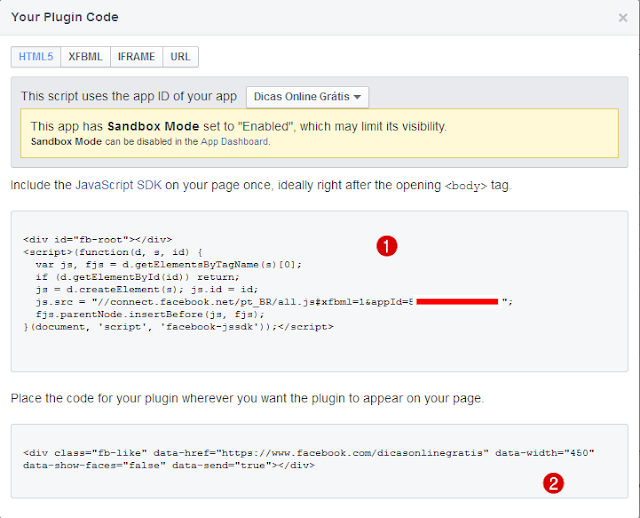This screenshot has height=518, width=640.
Task: Click 'This script uses the app ID' label
Action: pos(129,96)
